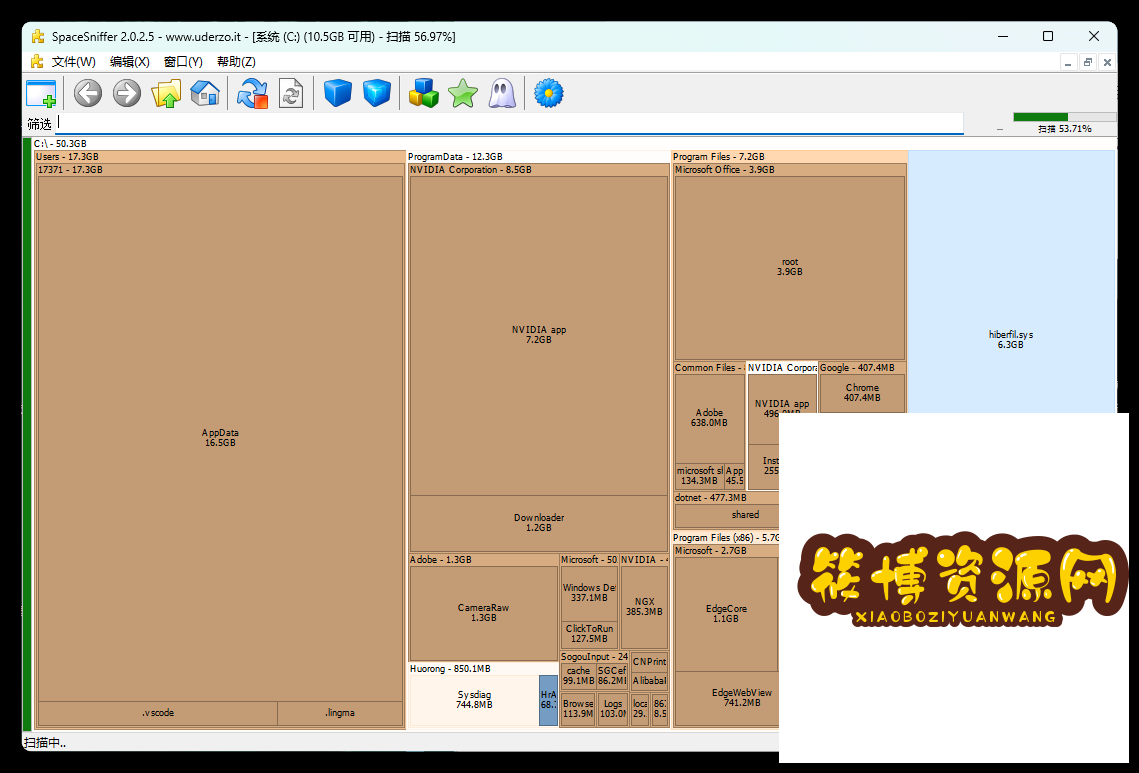Minimize the inner child window

point(1068,62)
